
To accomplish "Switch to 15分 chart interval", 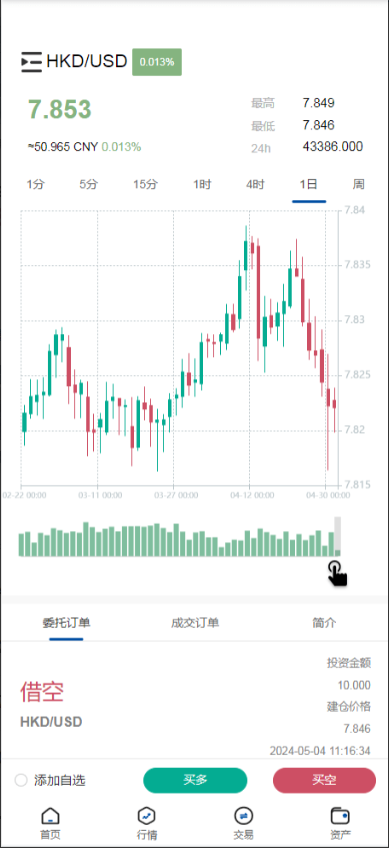I will (x=146, y=184).
